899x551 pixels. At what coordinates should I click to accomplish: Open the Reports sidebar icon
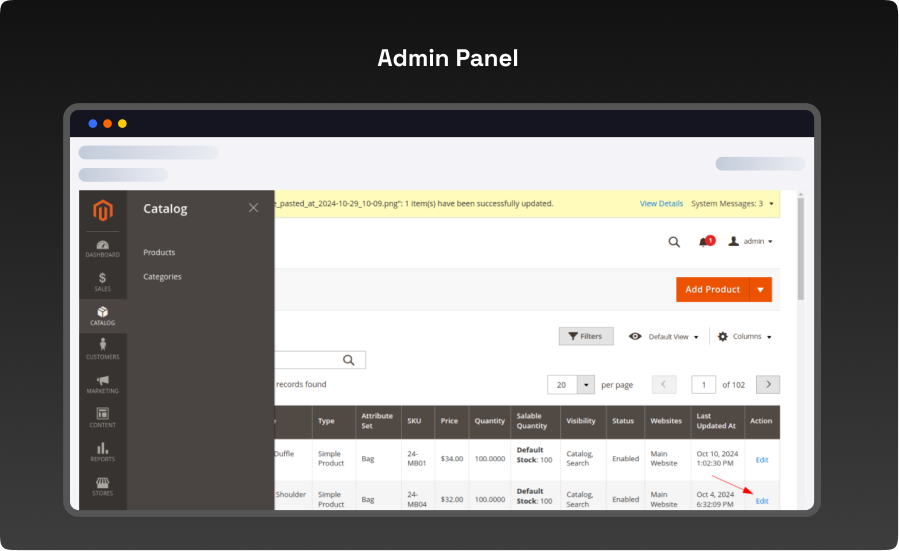pos(103,451)
